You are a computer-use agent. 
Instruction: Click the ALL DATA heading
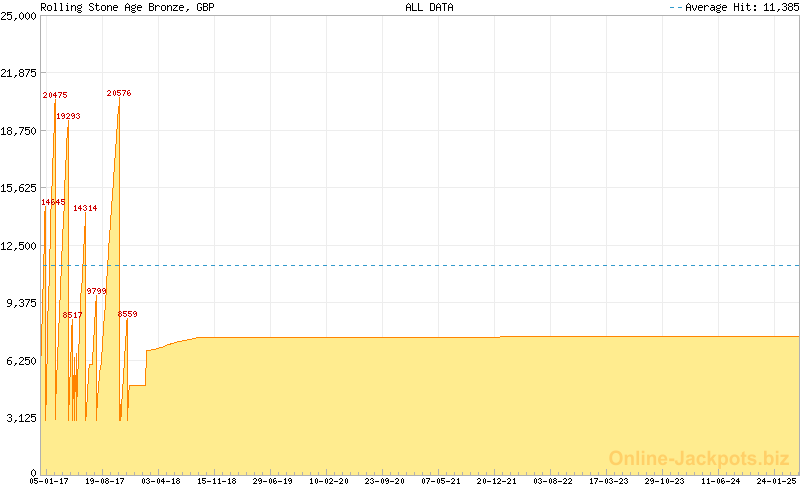tap(429, 7)
